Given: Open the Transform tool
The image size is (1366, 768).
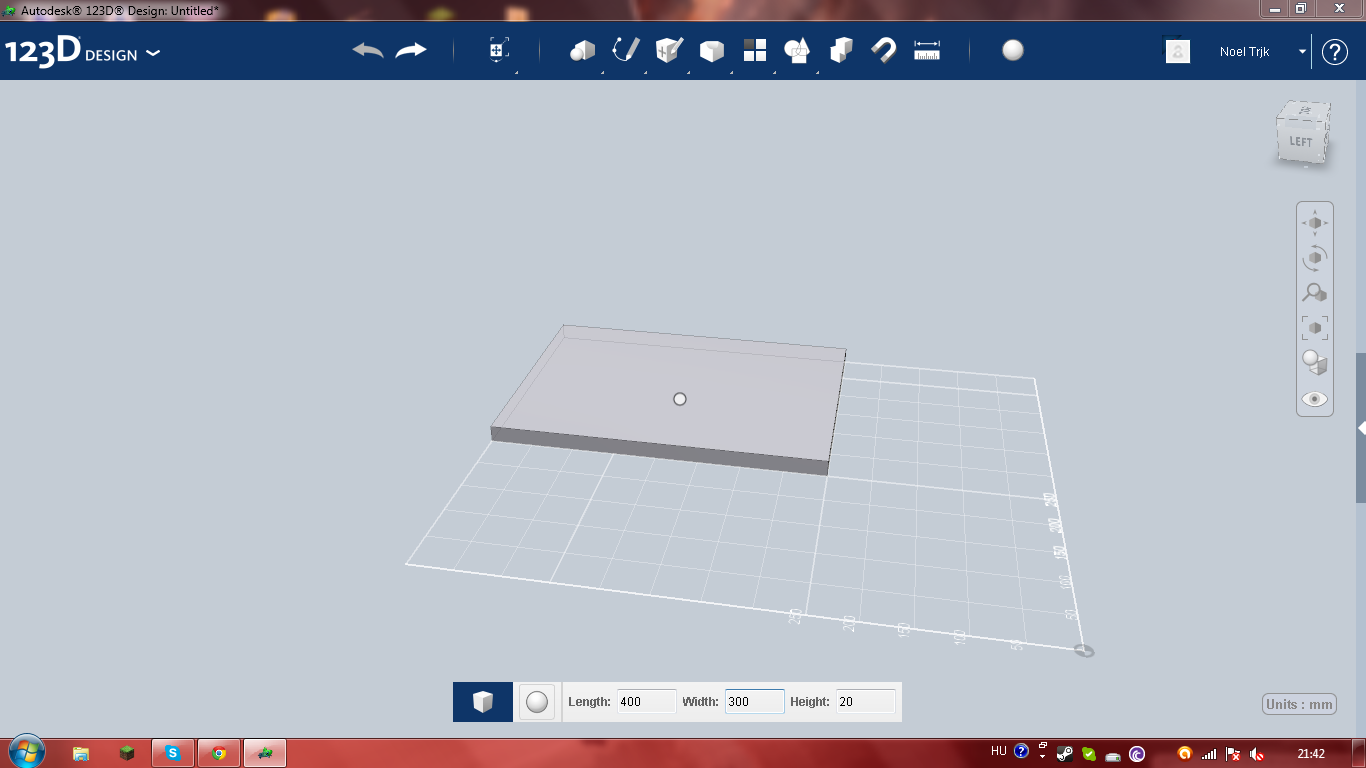Looking at the screenshot, I should tap(499, 51).
